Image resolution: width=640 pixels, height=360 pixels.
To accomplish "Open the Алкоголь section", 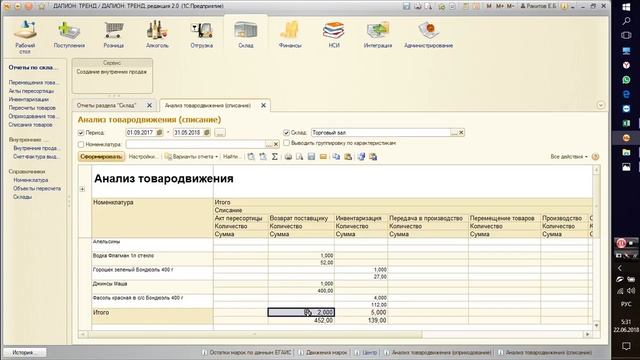I will tap(157, 36).
